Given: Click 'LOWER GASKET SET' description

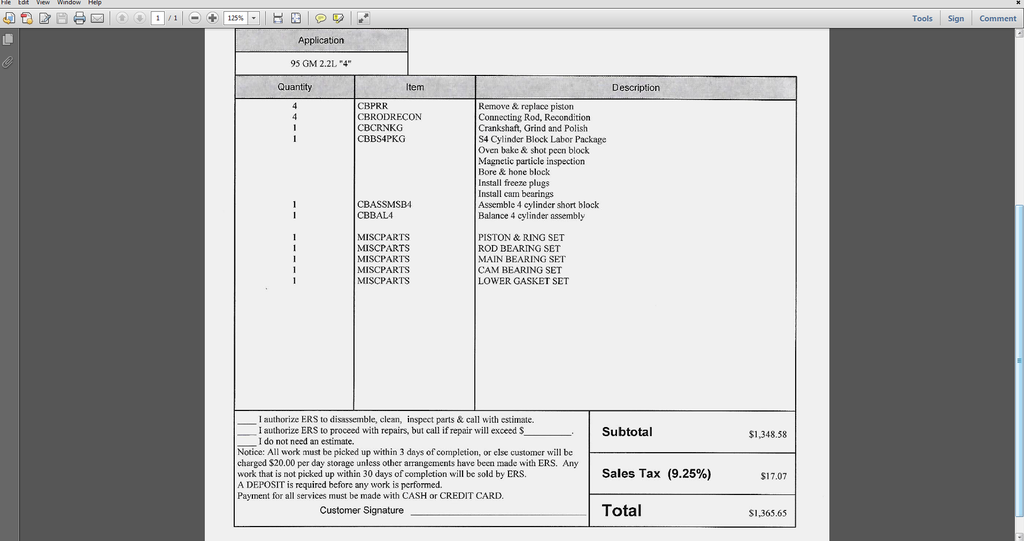Looking at the screenshot, I should (x=523, y=281).
